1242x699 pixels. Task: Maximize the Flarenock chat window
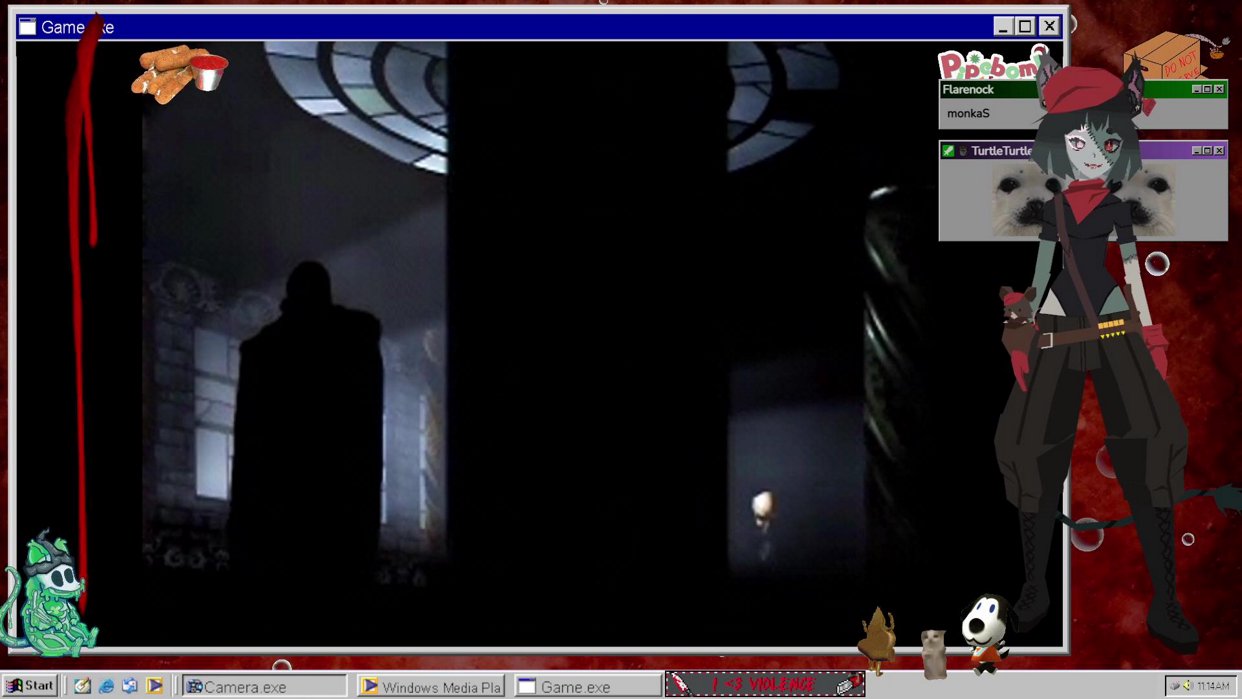pos(1207,90)
